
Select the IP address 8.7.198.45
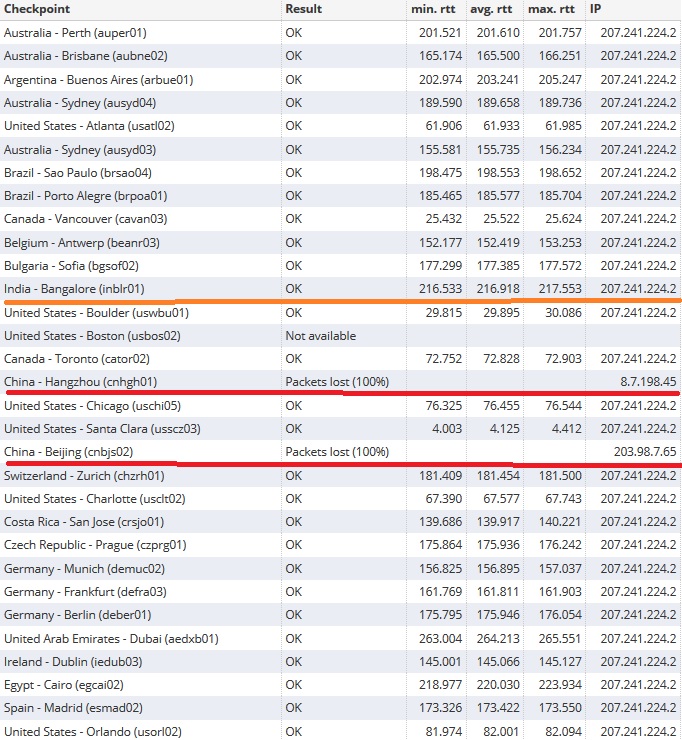pyautogui.click(x=647, y=382)
